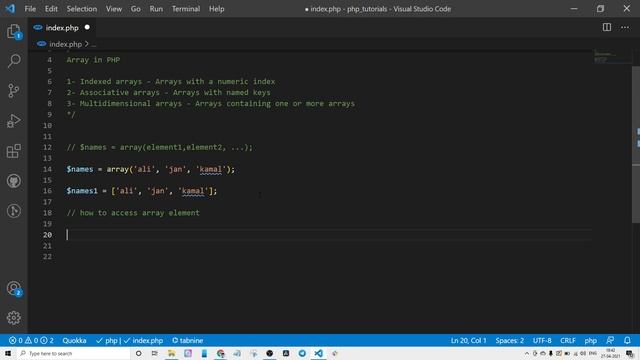This screenshot has width=640, height=360.
Task: Open the Explorer view in activity bar
Action: click(14, 31)
